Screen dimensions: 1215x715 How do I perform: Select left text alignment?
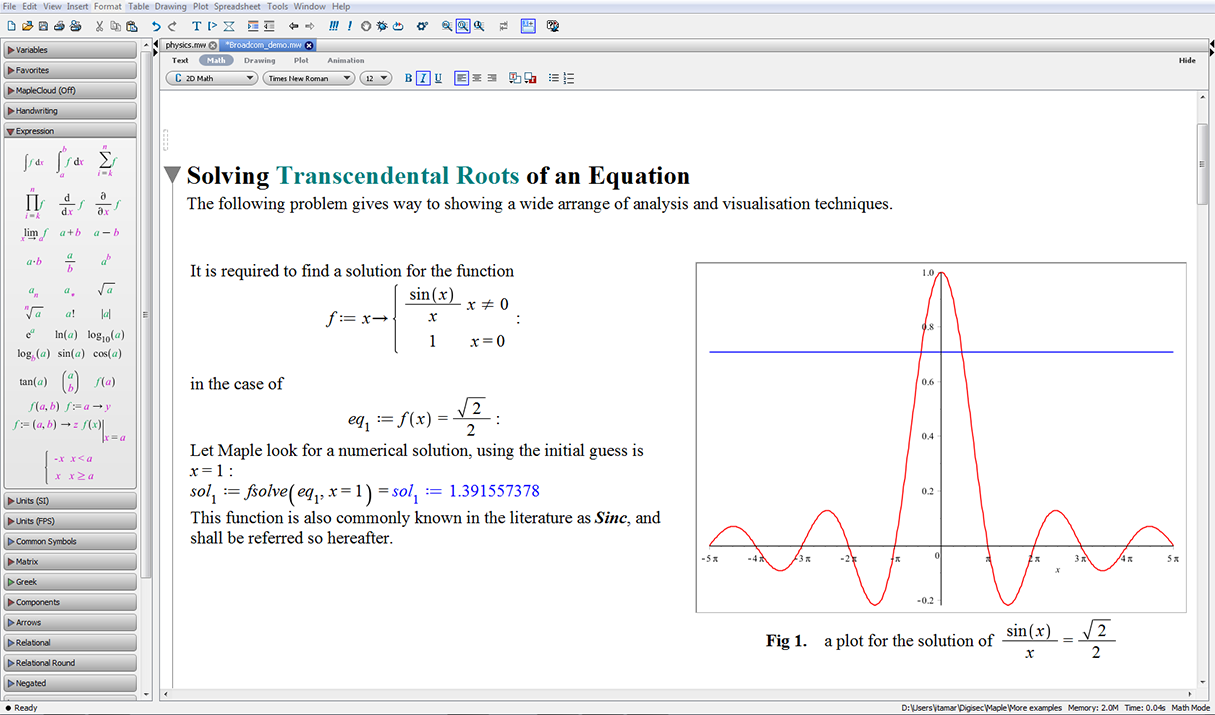tap(461, 78)
